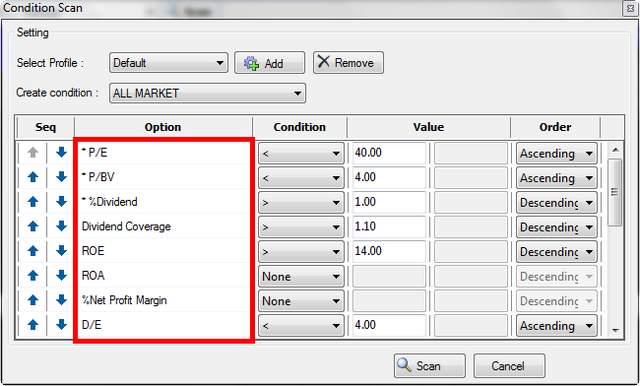Image resolution: width=640 pixels, height=386 pixels.
Task: Open the D/E condition dropdown
Action: point(301,326)
